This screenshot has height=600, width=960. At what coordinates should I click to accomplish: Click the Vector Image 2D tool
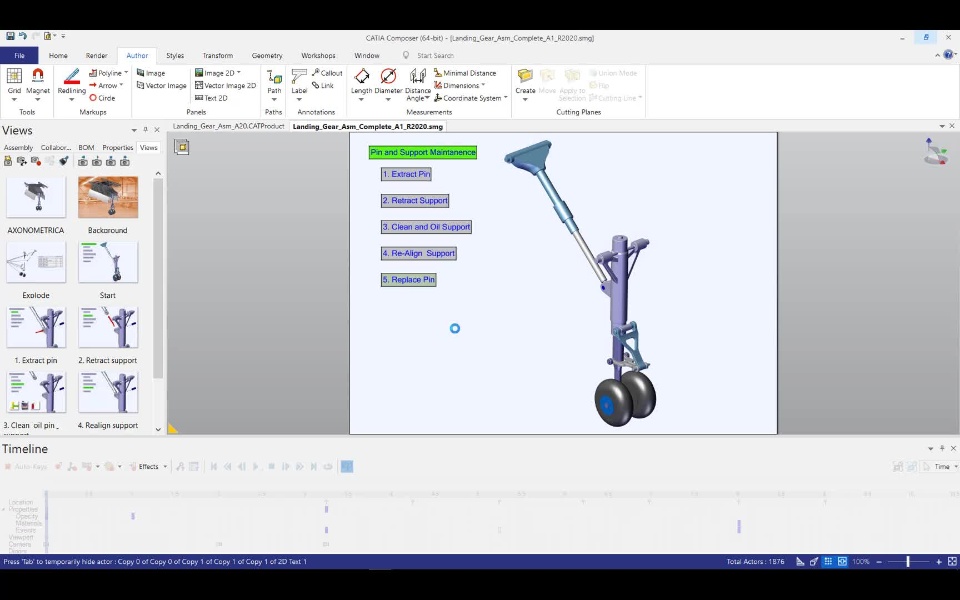(225, 86)
